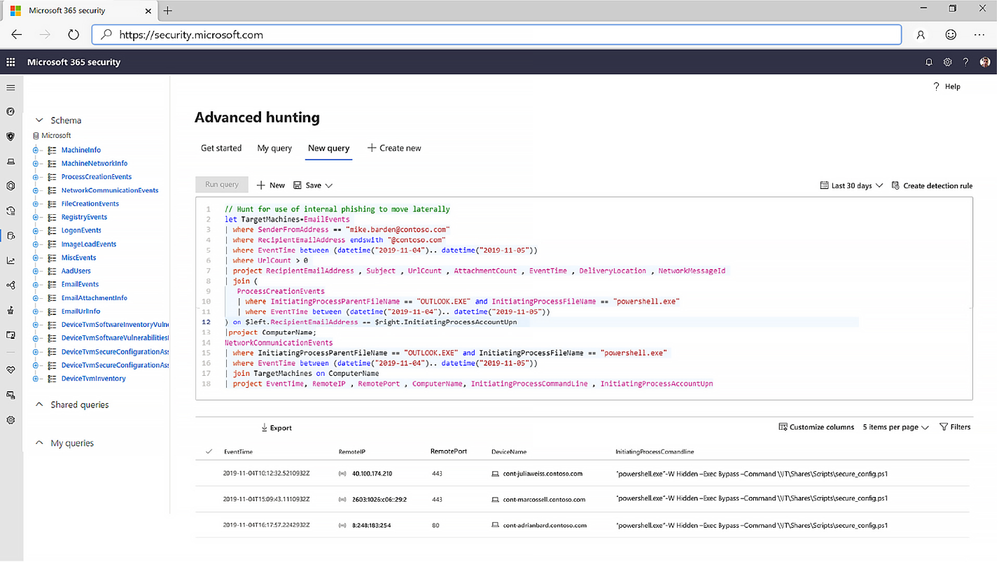Toggle the select-all checkmark in results header
The height and width of the screenshot is (562, 999).
coord(209,451)
